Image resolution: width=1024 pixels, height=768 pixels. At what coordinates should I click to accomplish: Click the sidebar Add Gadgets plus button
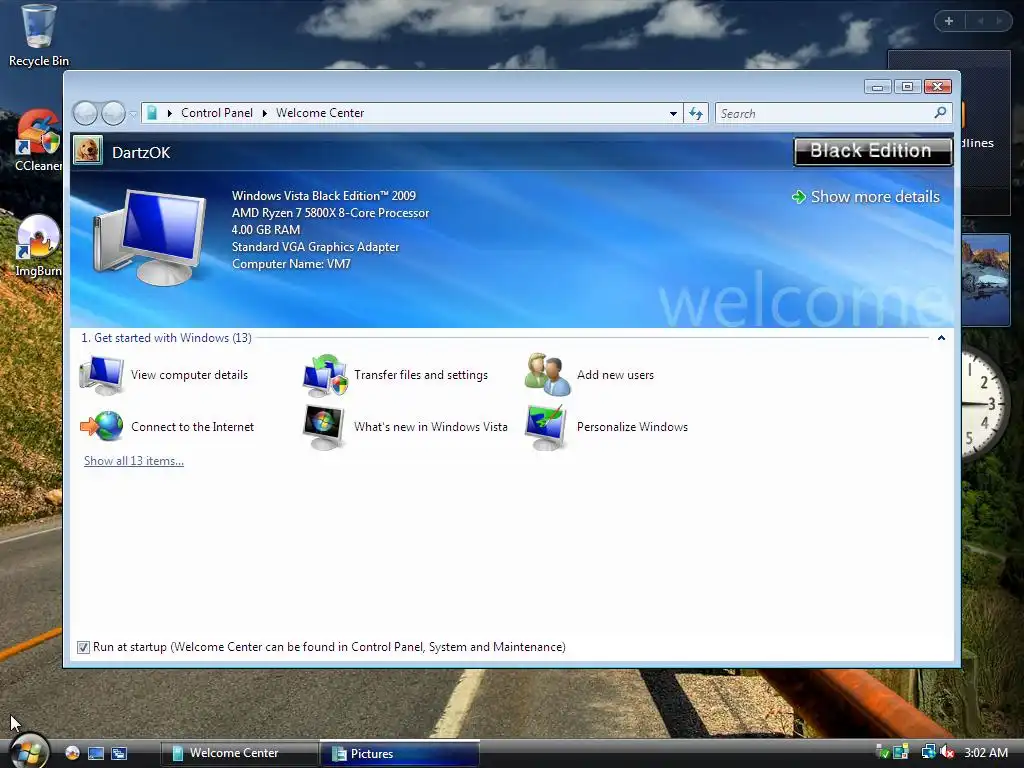(949, 21)
